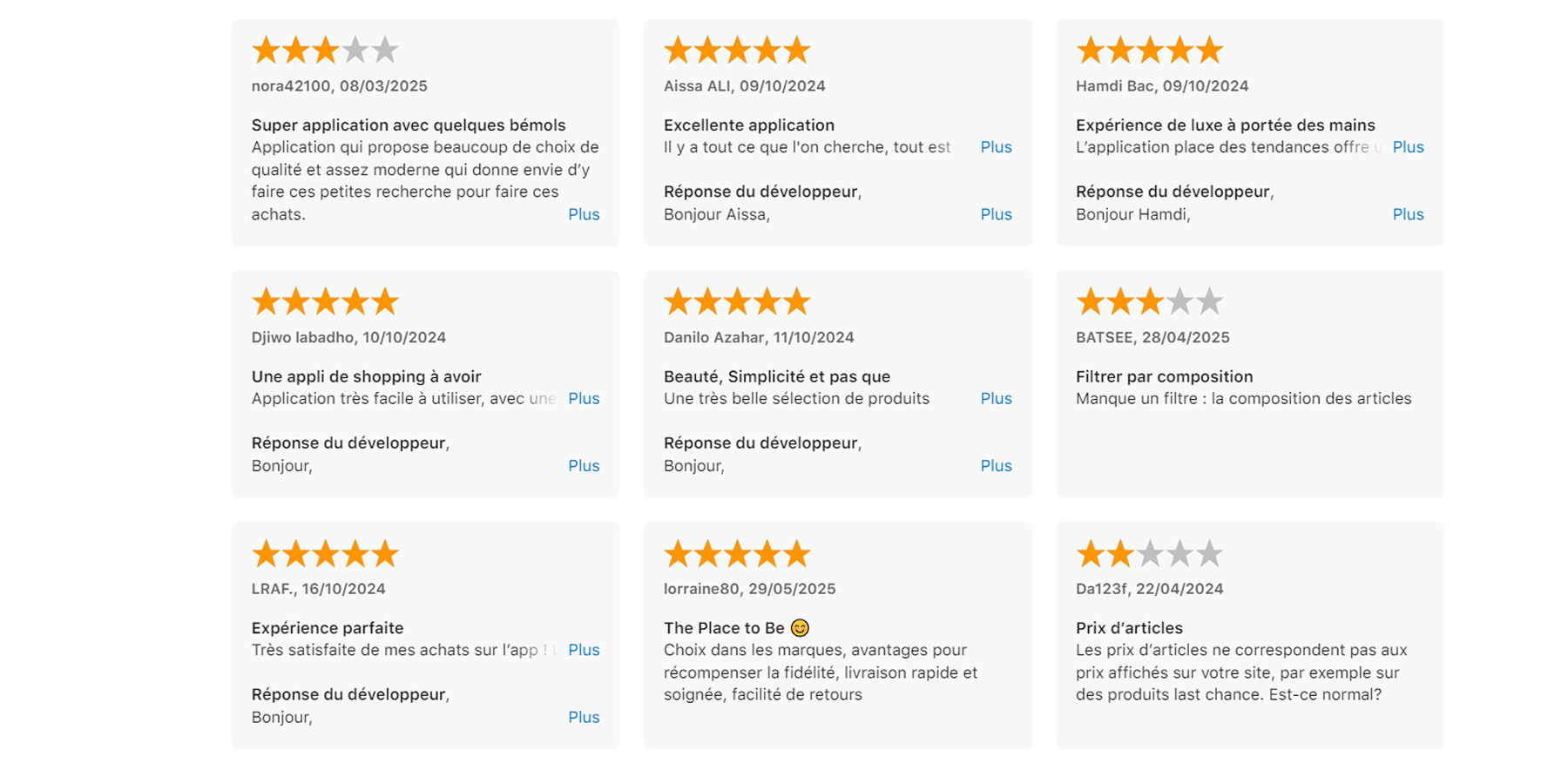Image resolution: width=1568 pixels, height=784 pixels.
Task: Expand the developer response to Aissa with Plus
Action: pyautogui.click(x=996, y=214)
